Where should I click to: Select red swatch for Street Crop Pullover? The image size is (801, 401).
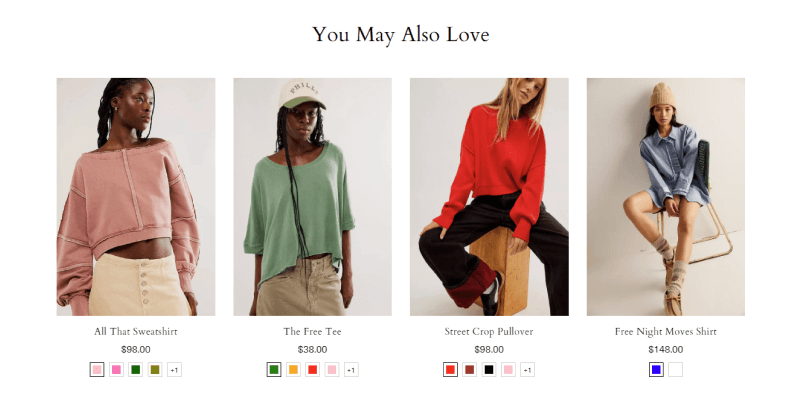(450, 369)
